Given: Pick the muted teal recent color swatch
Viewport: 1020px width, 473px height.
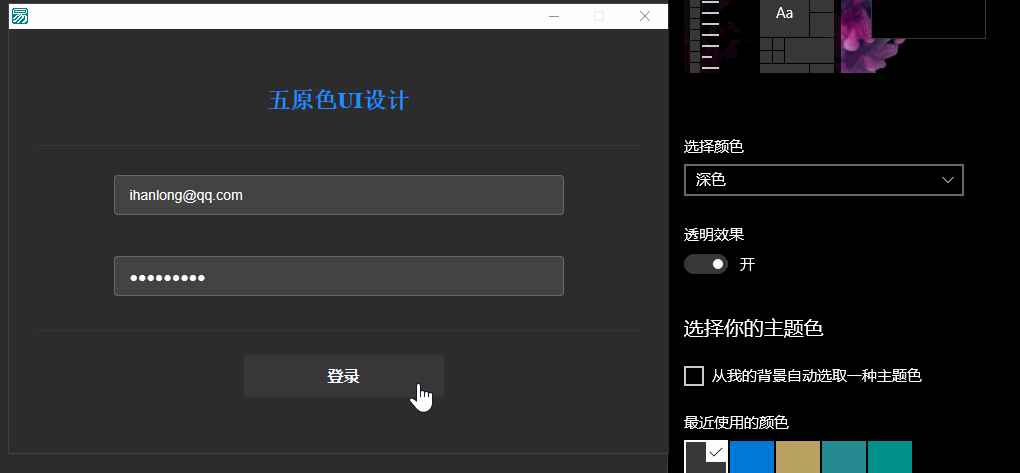Looking at the screenshot, I should tap(844, 457).
